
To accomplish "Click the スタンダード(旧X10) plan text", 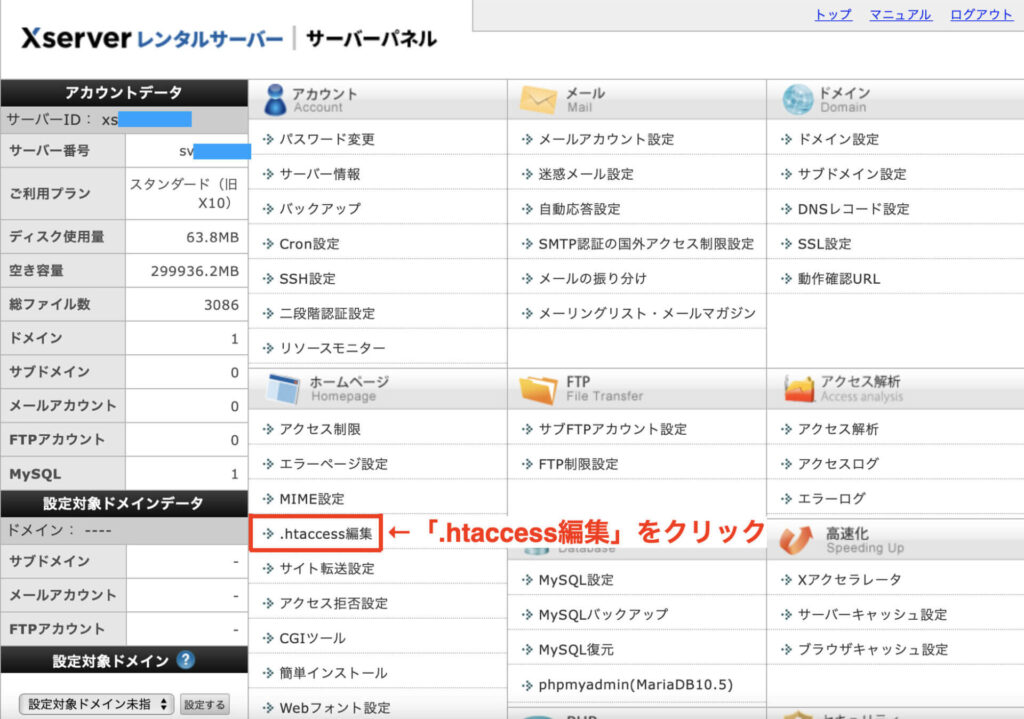I will pos(184,193).
